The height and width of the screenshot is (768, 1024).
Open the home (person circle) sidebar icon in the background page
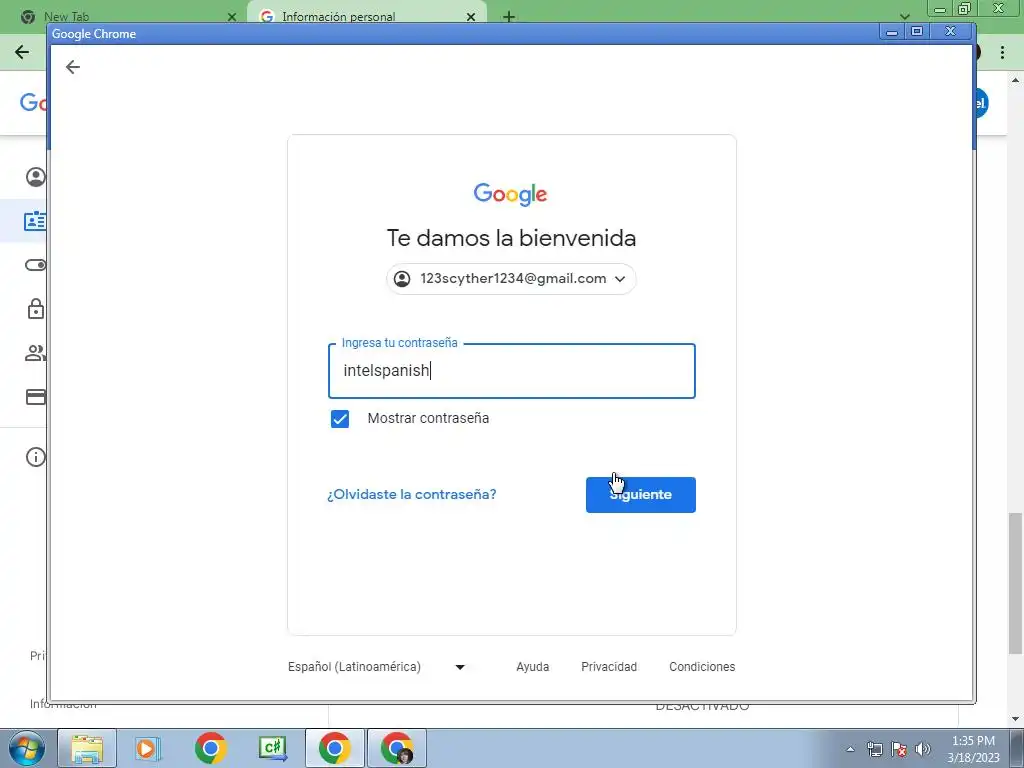tap(36, 177)
